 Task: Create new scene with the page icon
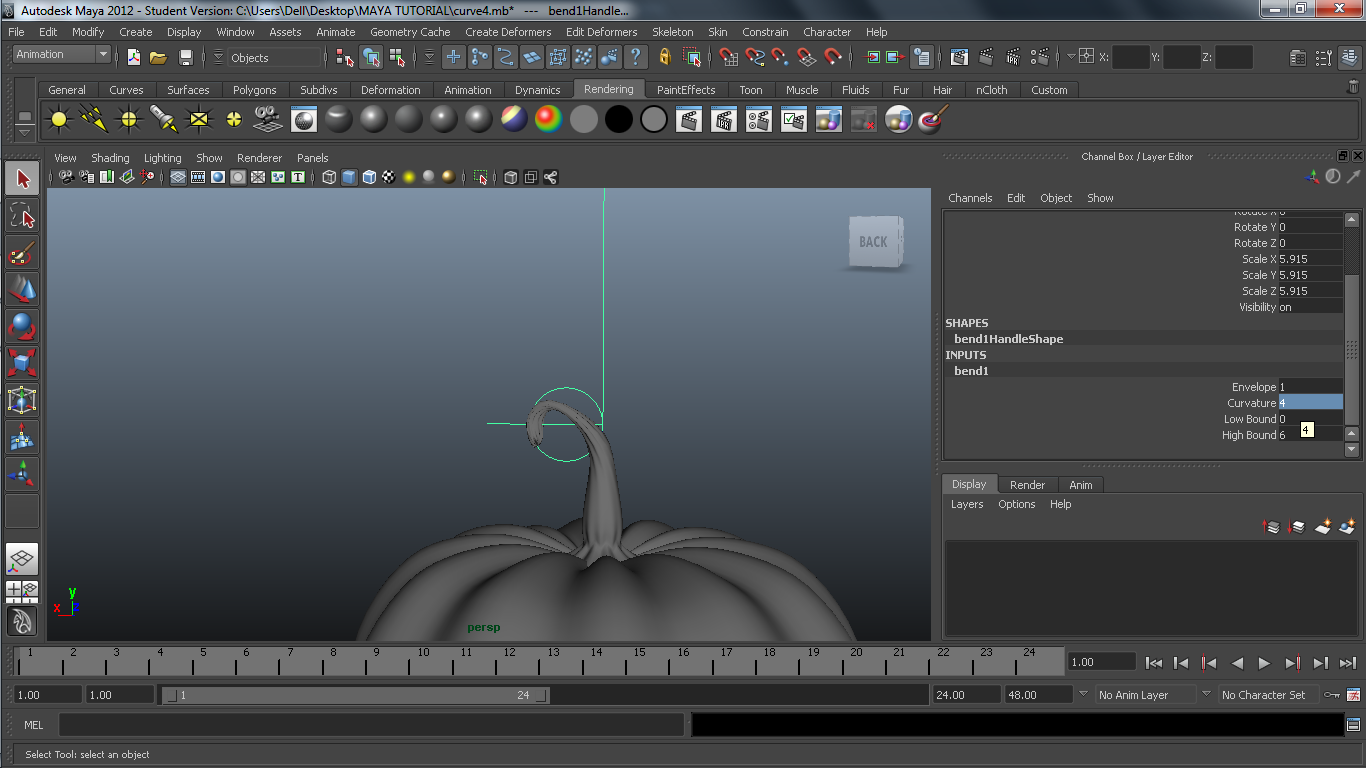(x=133, y=57)
